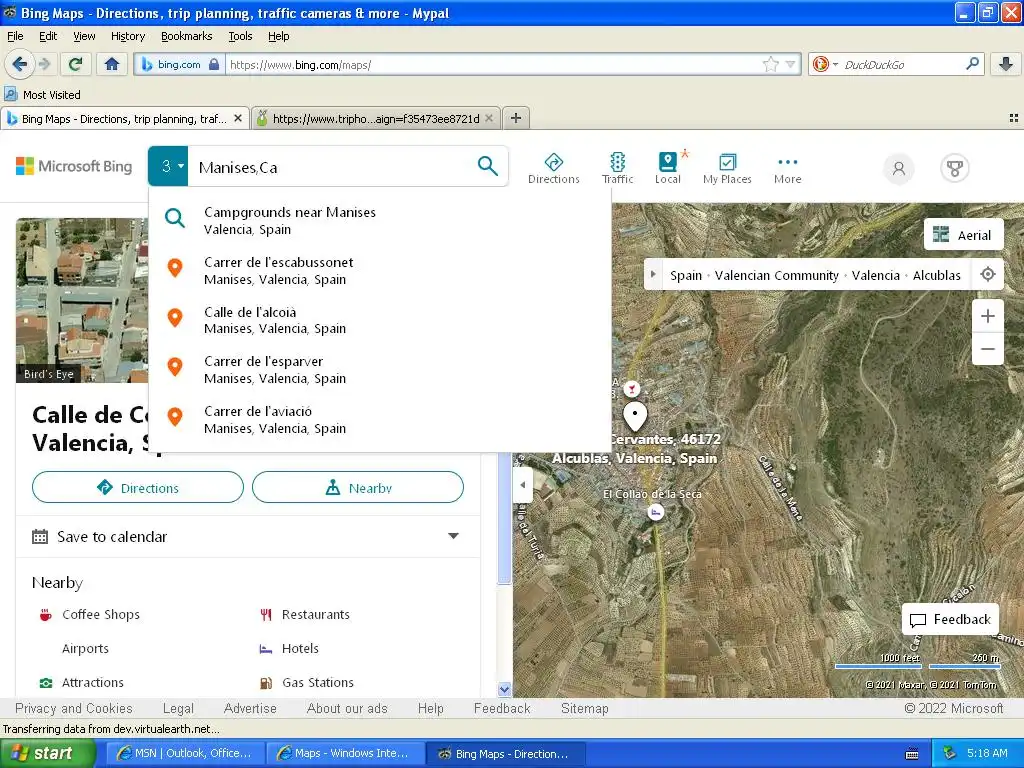The height and width of the screenshot is (768, 1024).
Task: Click the Microsoft Bing logo
Action: (x=74, y=167)
